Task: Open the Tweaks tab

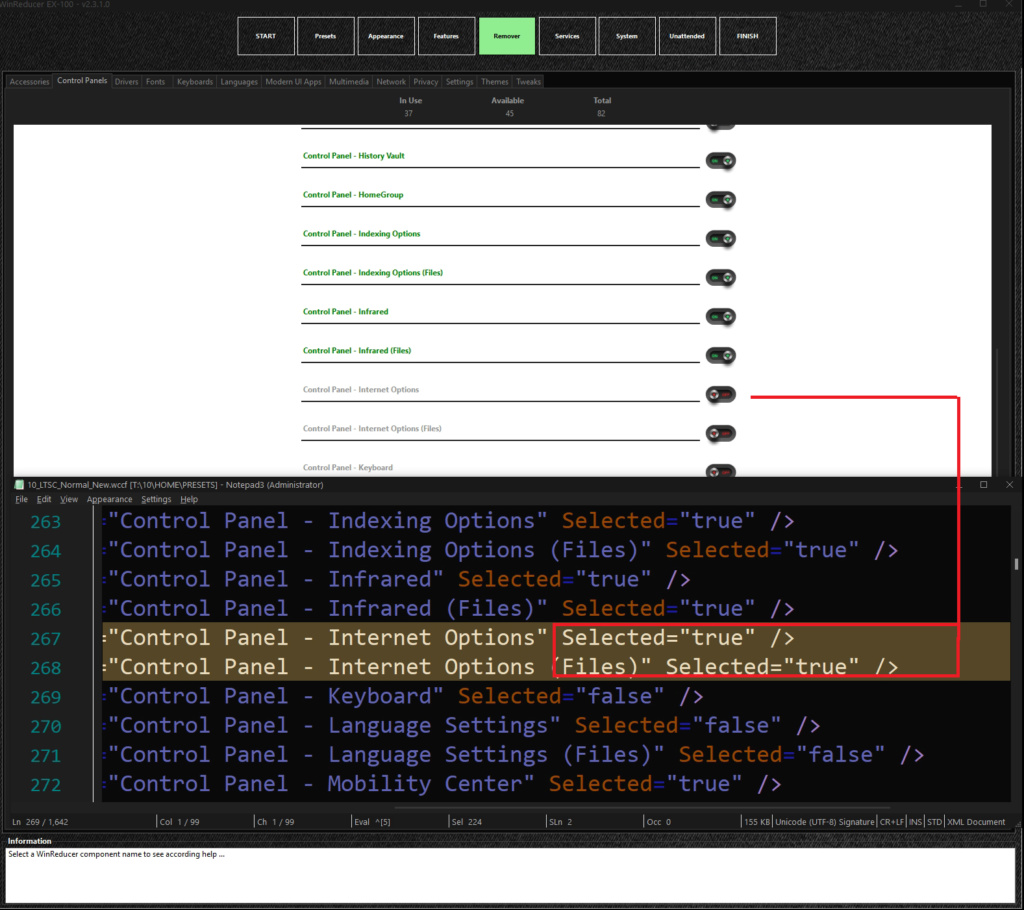Action: [x=528, y=82]
